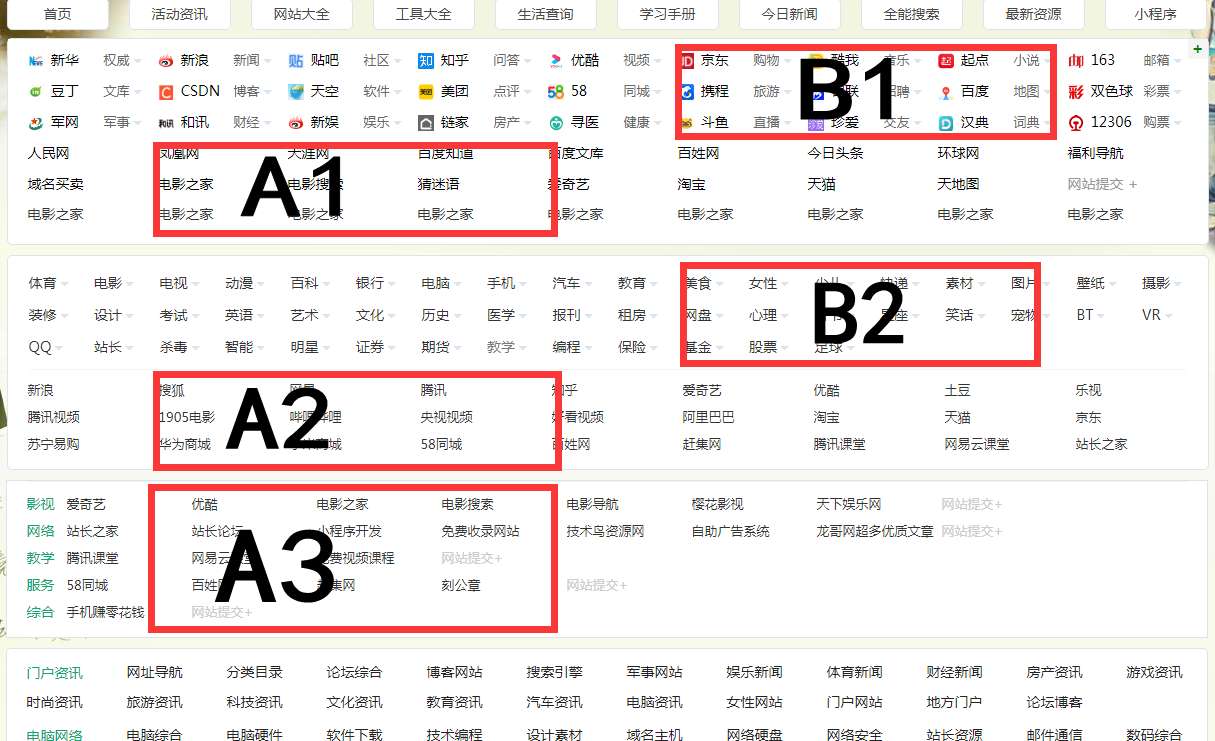Expand the 问答 dropdown
Screen dimensions: 1215x741
[x=511, y=61]
